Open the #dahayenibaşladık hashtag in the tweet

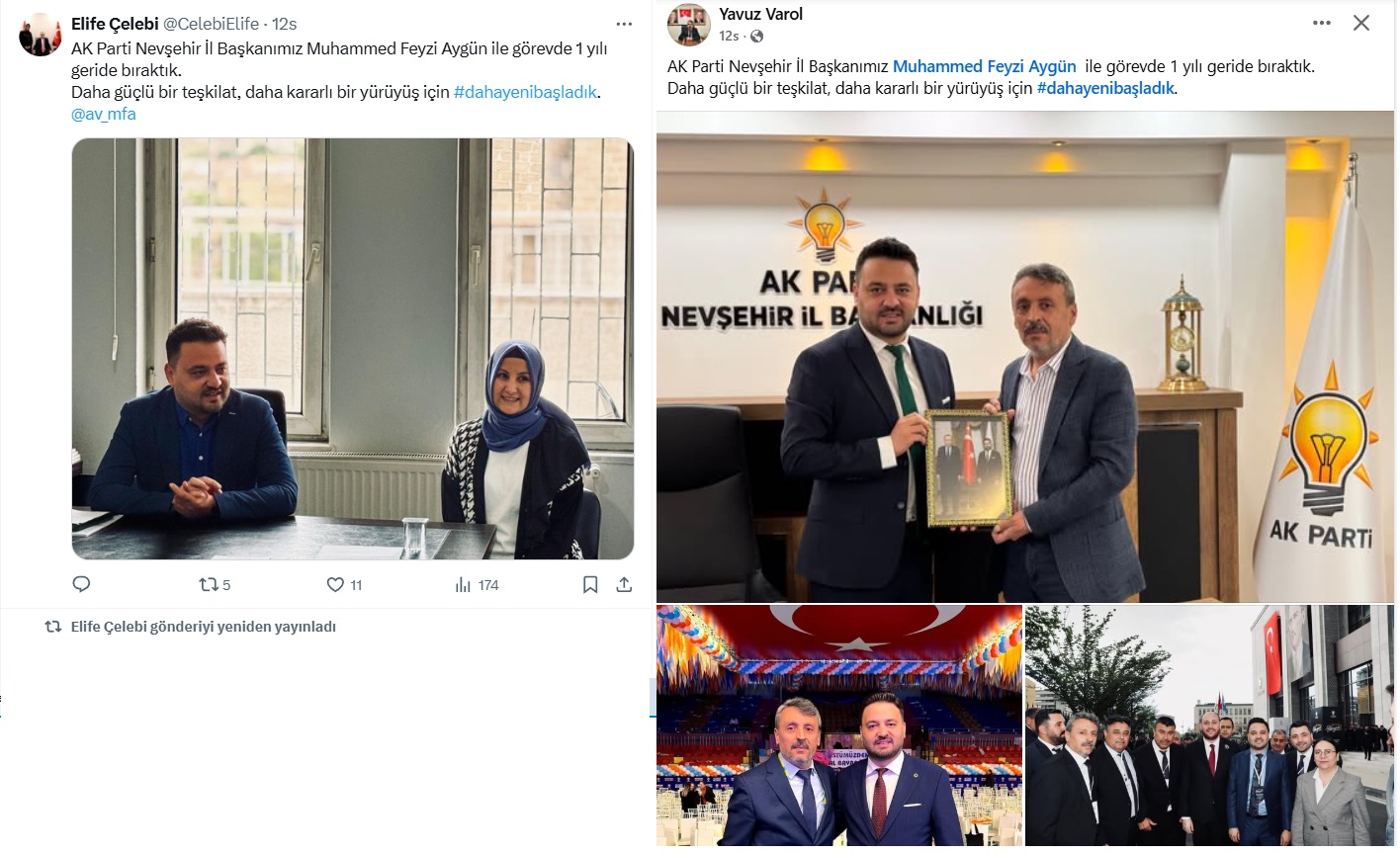point(526,92)
